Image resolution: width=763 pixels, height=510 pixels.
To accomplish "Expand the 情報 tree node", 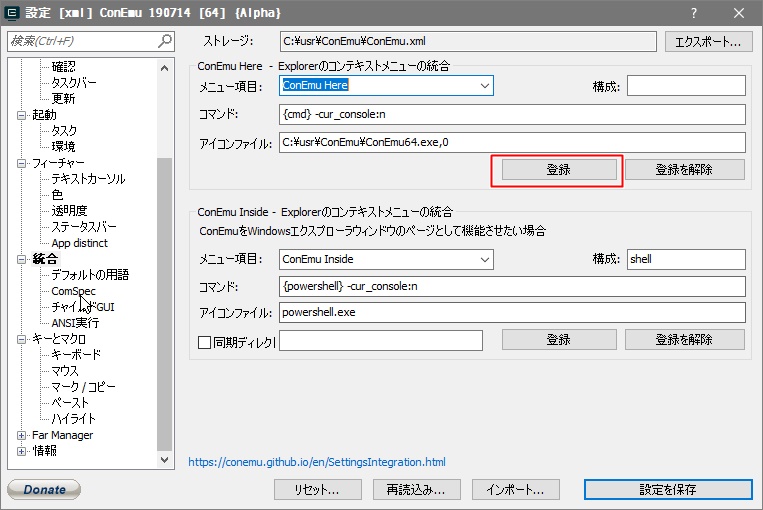I will click(x=21, y=451).
